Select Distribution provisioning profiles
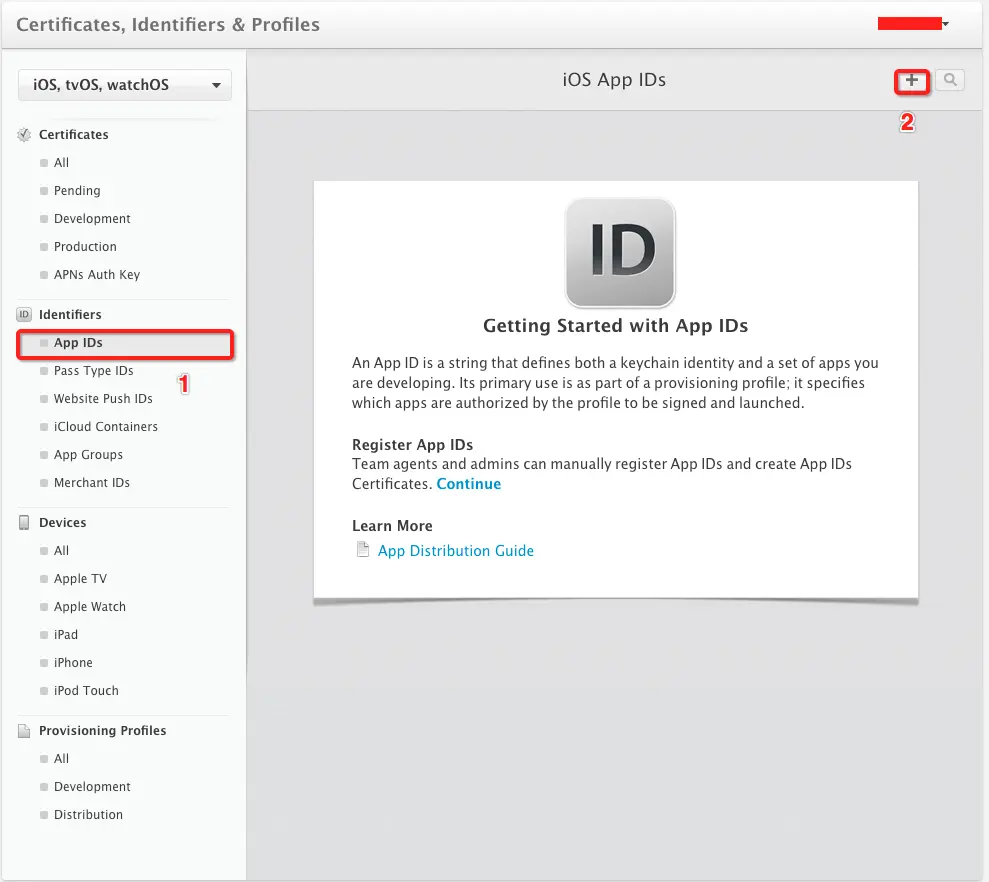Screen dimensions: 989x882 point(88,814)
